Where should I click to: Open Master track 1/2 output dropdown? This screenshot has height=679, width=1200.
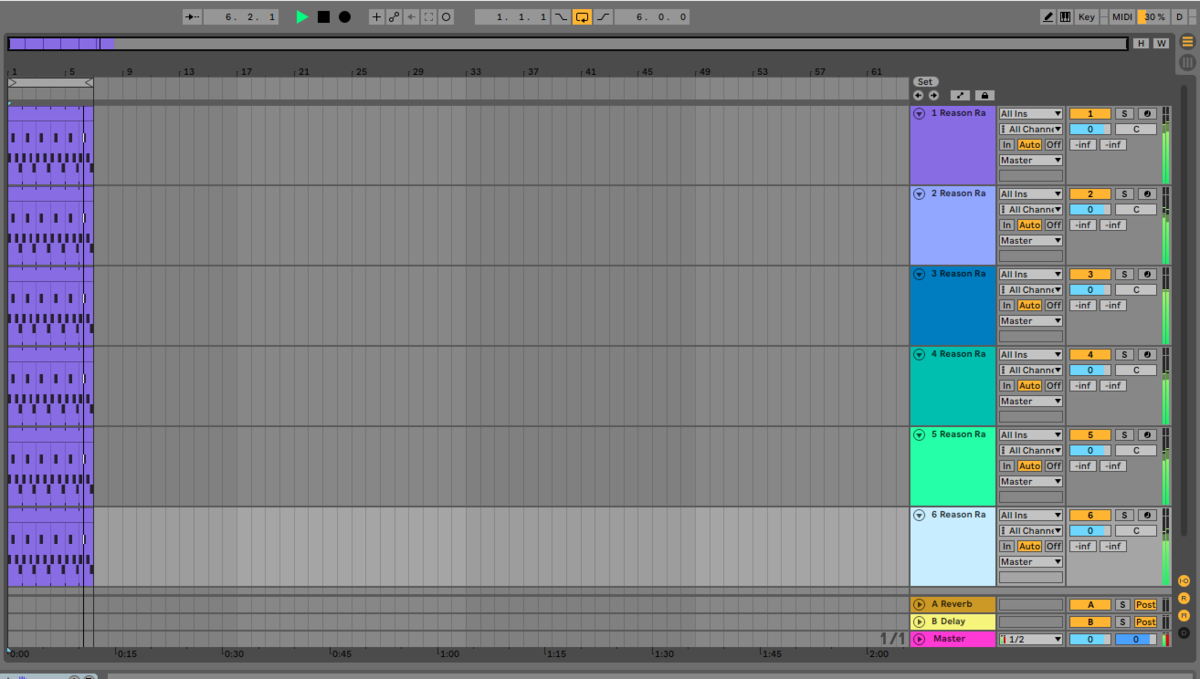coord(1031,639)
